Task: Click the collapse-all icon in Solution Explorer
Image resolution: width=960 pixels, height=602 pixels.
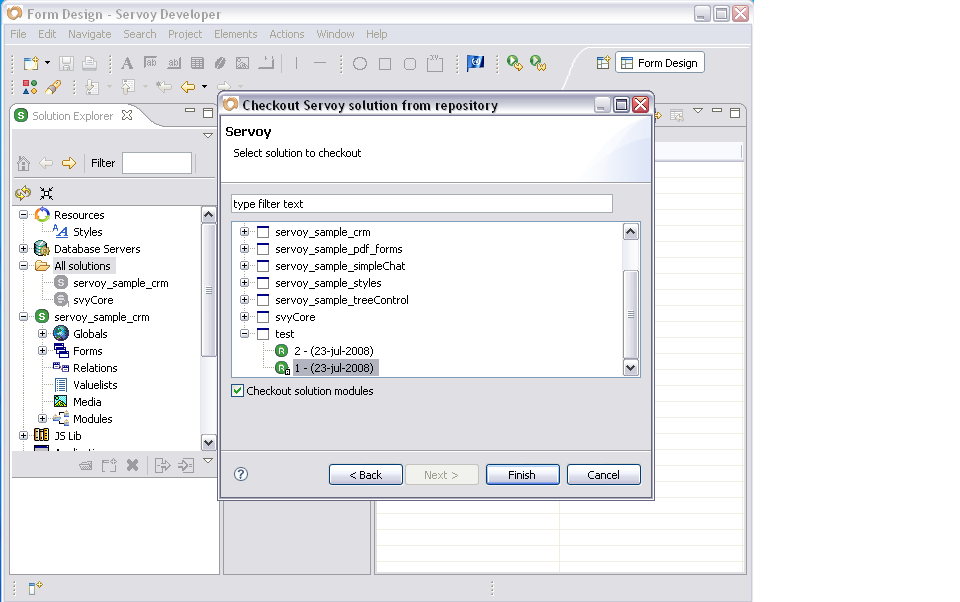Action: 47,194
